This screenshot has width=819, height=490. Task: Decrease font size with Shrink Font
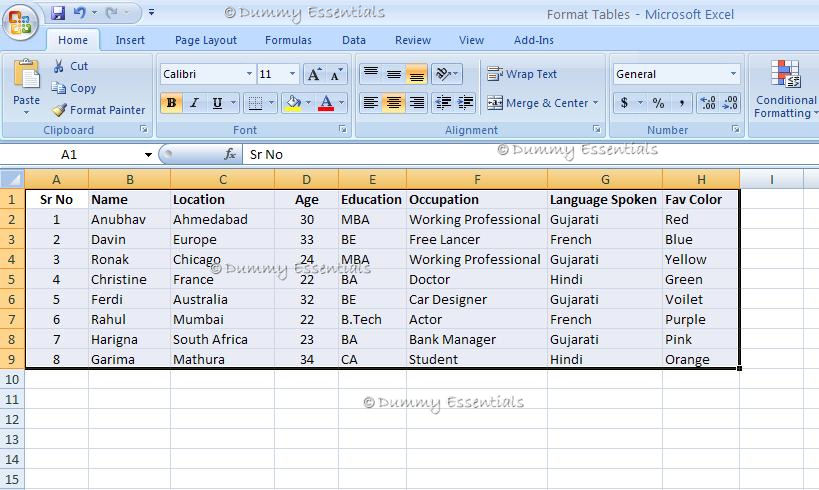[336, 74]
